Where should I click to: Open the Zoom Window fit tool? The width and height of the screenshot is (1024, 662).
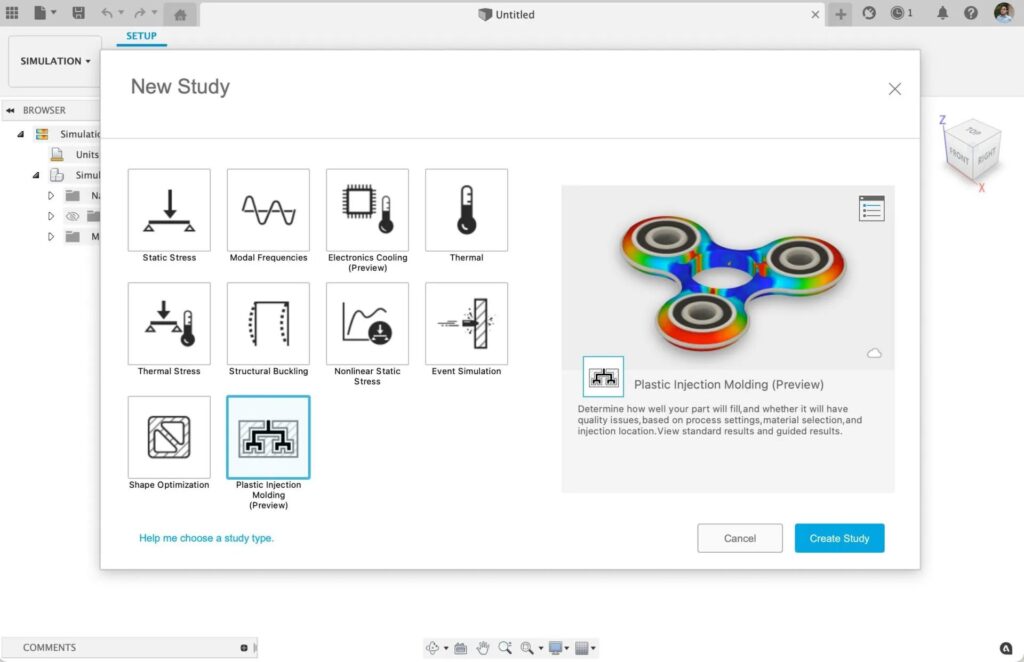527,648
